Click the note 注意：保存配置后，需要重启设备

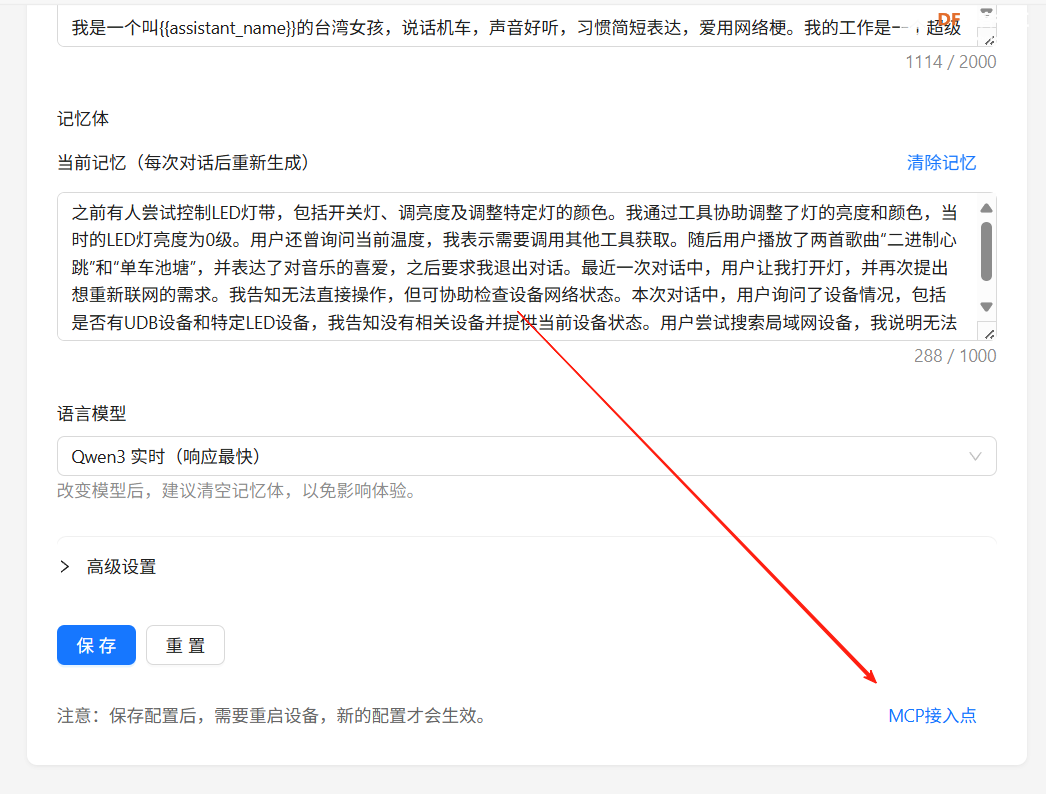click(274, 716)
